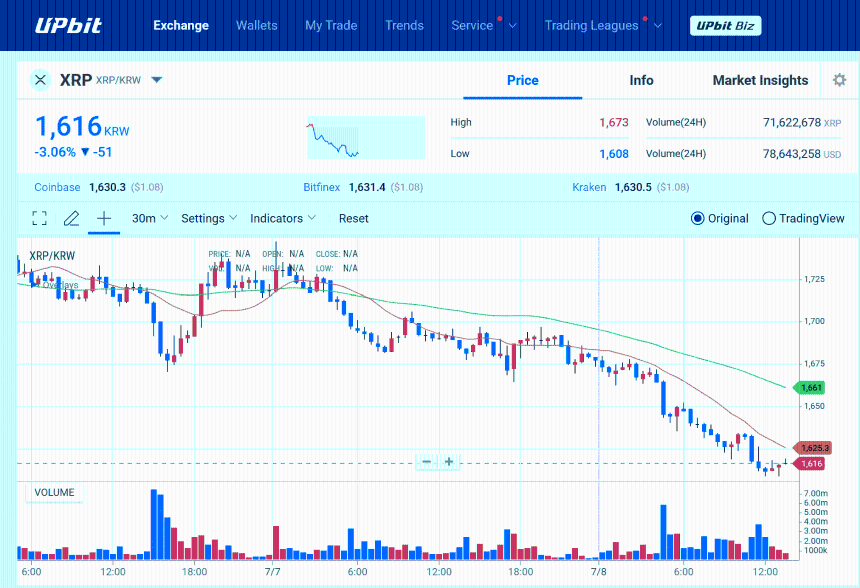Click the High value 1,673
Image resolution: width=860 pixels, height=588 pixels.
point(614,122)
